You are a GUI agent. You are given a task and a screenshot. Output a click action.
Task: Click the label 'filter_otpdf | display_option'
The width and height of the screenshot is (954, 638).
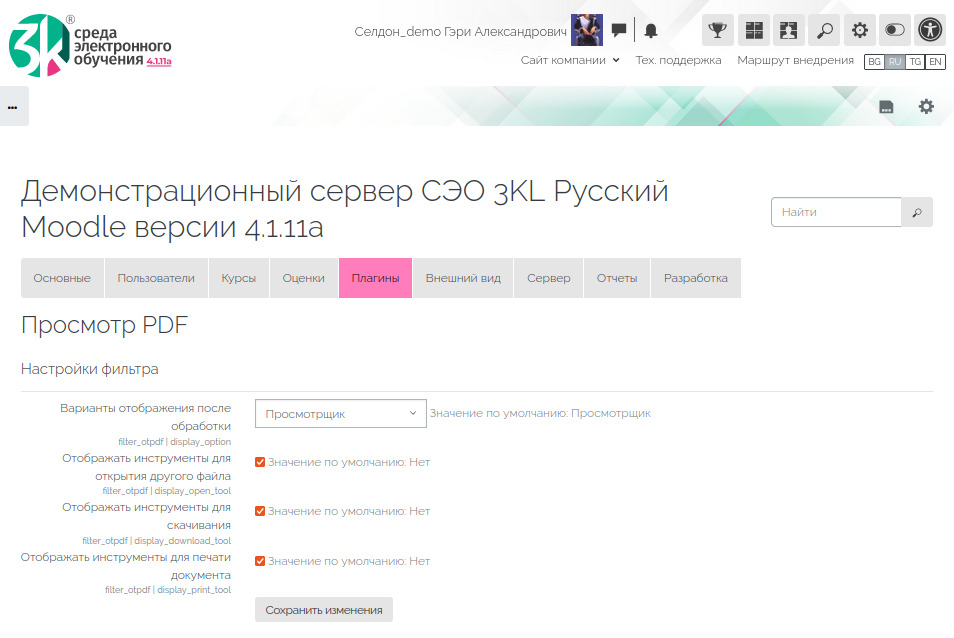click(175, 442)
